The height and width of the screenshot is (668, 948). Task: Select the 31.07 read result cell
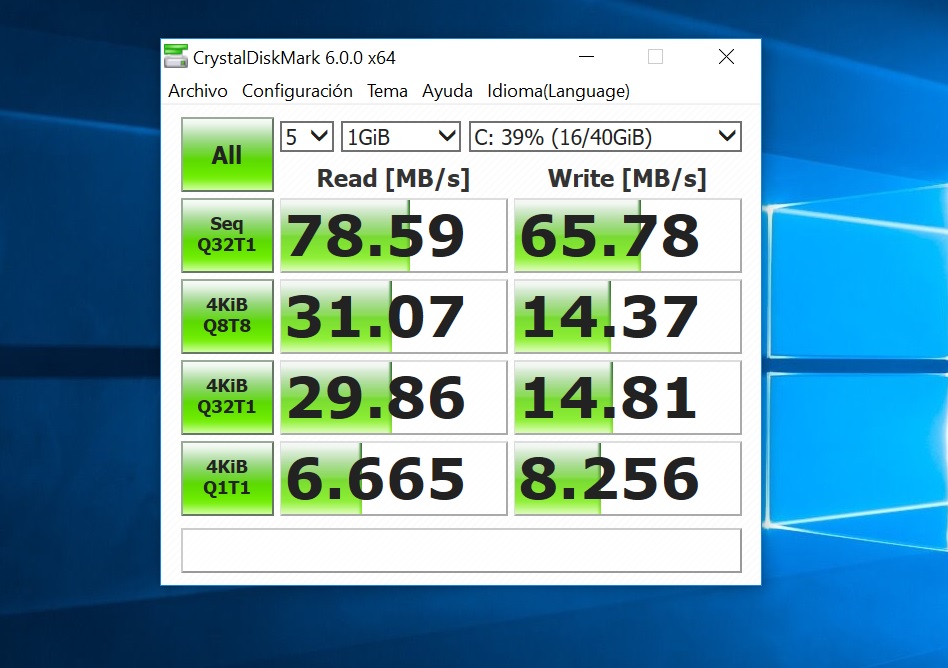point(393,317)
